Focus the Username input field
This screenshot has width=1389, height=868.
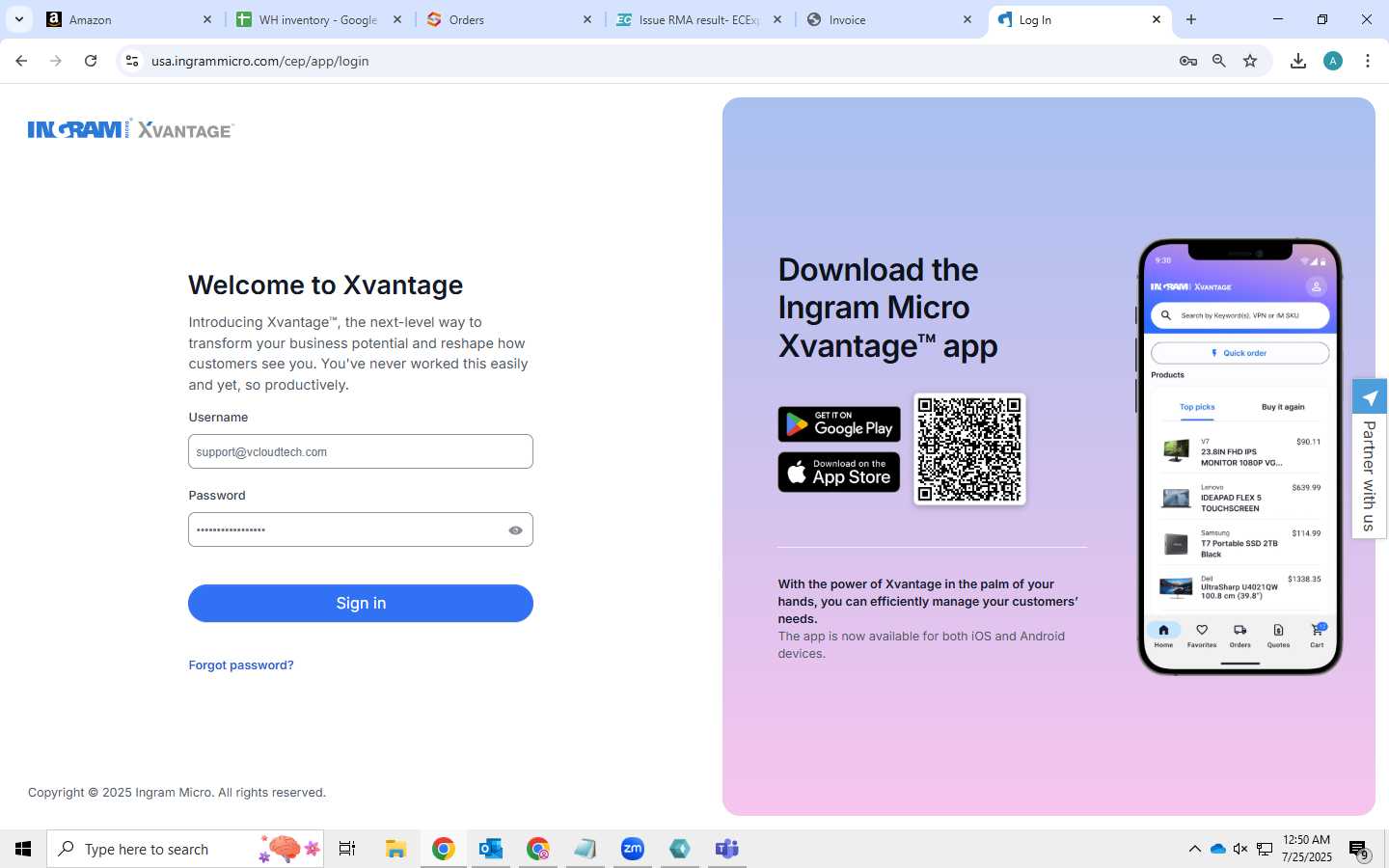(x=361, y=451)
